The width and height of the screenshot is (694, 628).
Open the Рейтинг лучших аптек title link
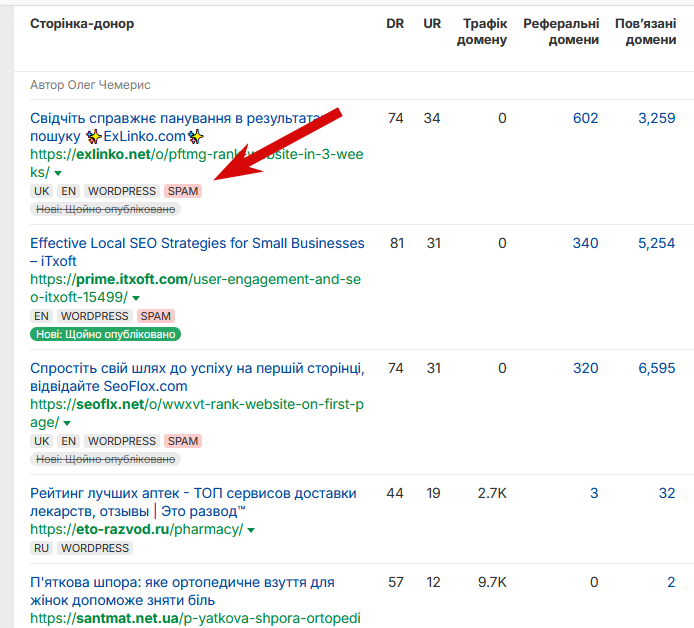[193, 502]
